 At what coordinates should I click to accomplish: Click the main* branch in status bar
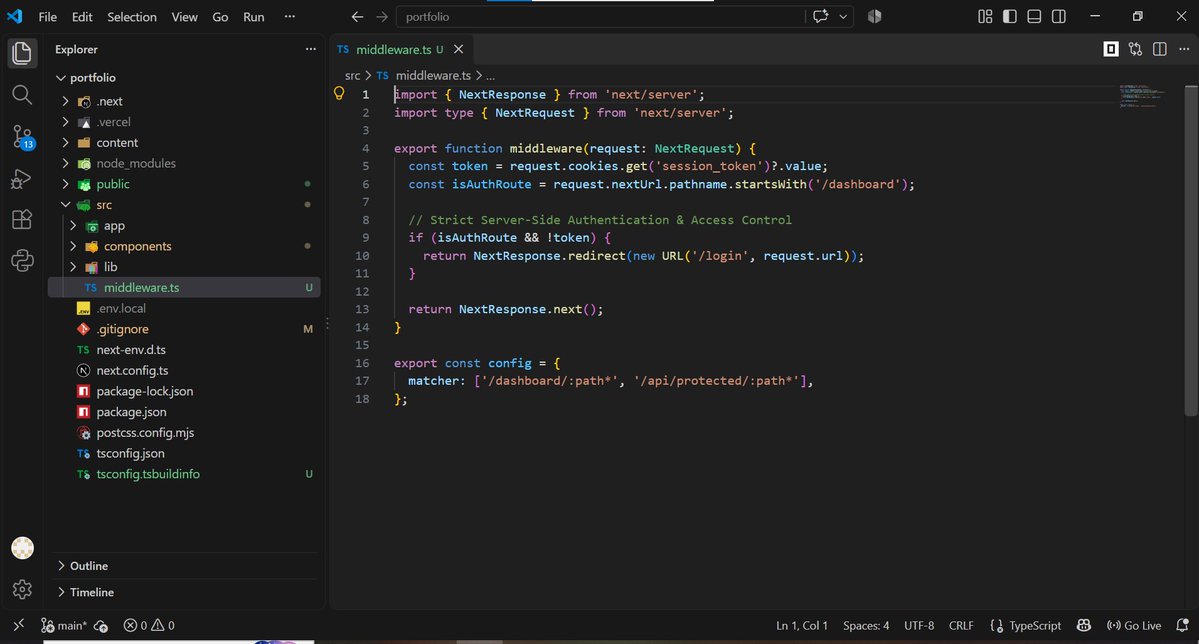[63, 625]
